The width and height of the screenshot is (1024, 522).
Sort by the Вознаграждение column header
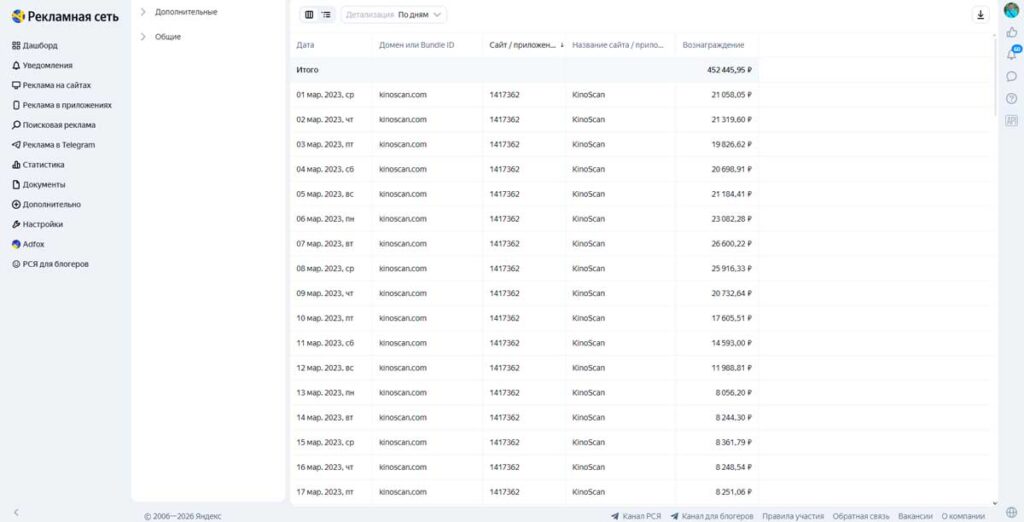[713, 45]
